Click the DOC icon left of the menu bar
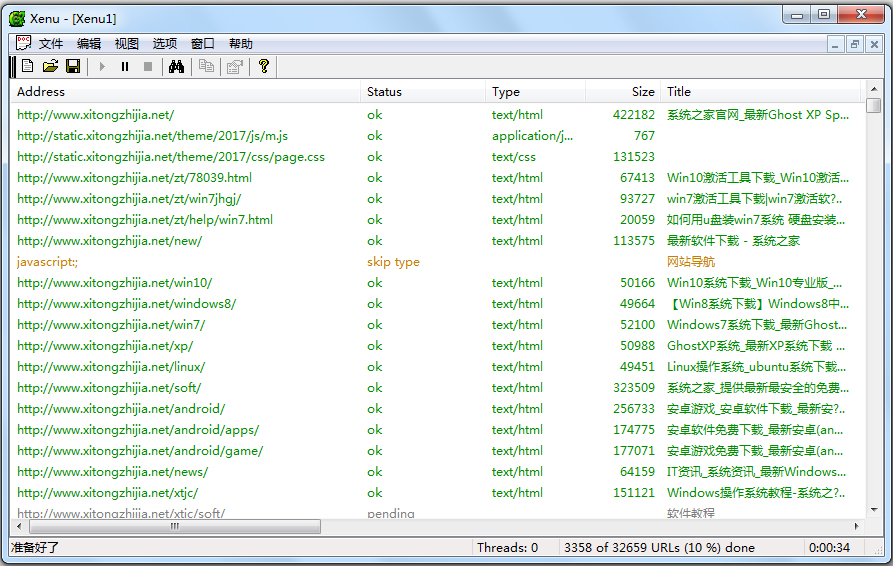Viewport: 893px width, 566px height. [x=22, y=43]
